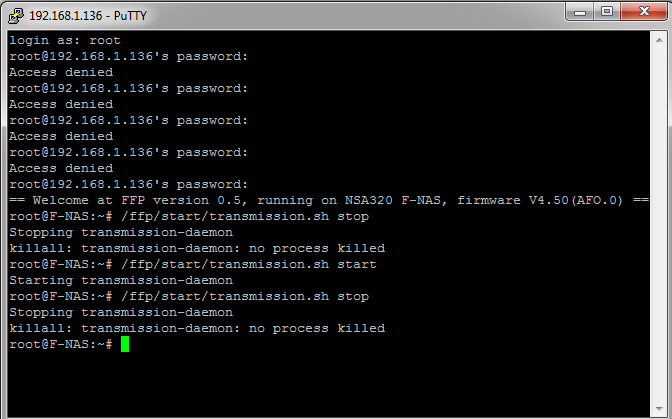Click the scrollbar up arrow

(x=659, y=40)
